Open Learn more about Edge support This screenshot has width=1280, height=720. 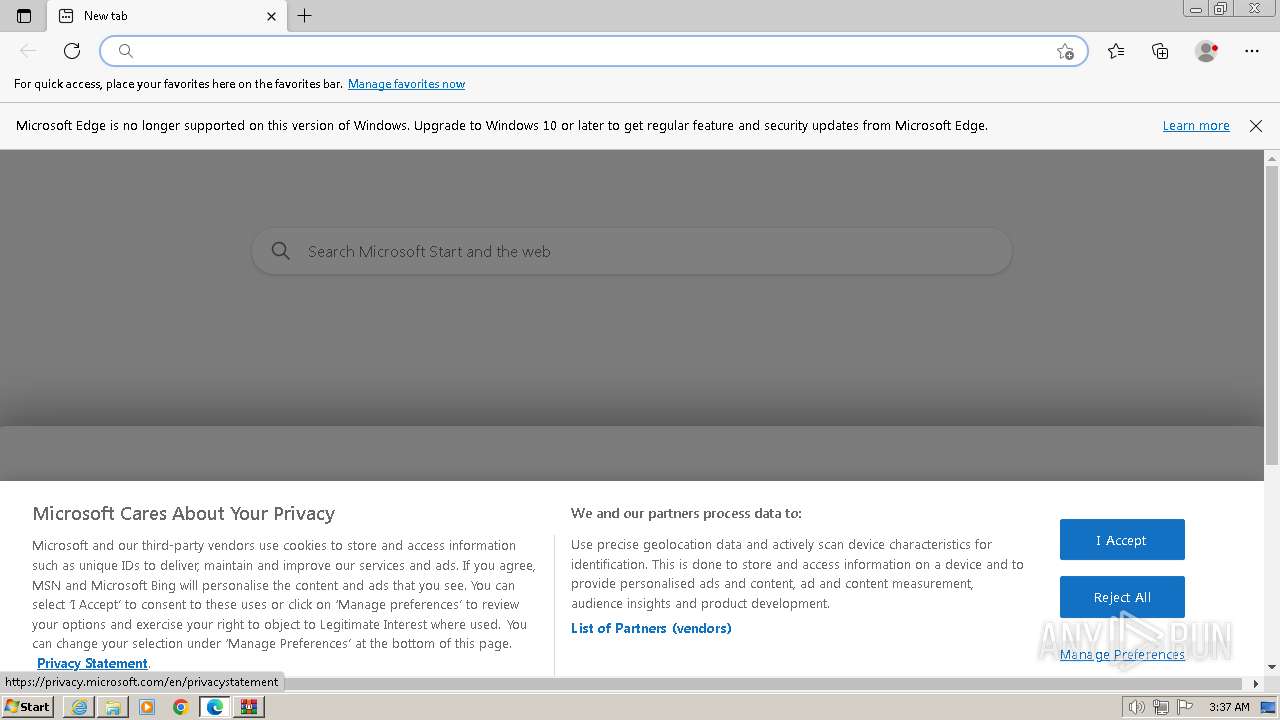pos(1196,126)
